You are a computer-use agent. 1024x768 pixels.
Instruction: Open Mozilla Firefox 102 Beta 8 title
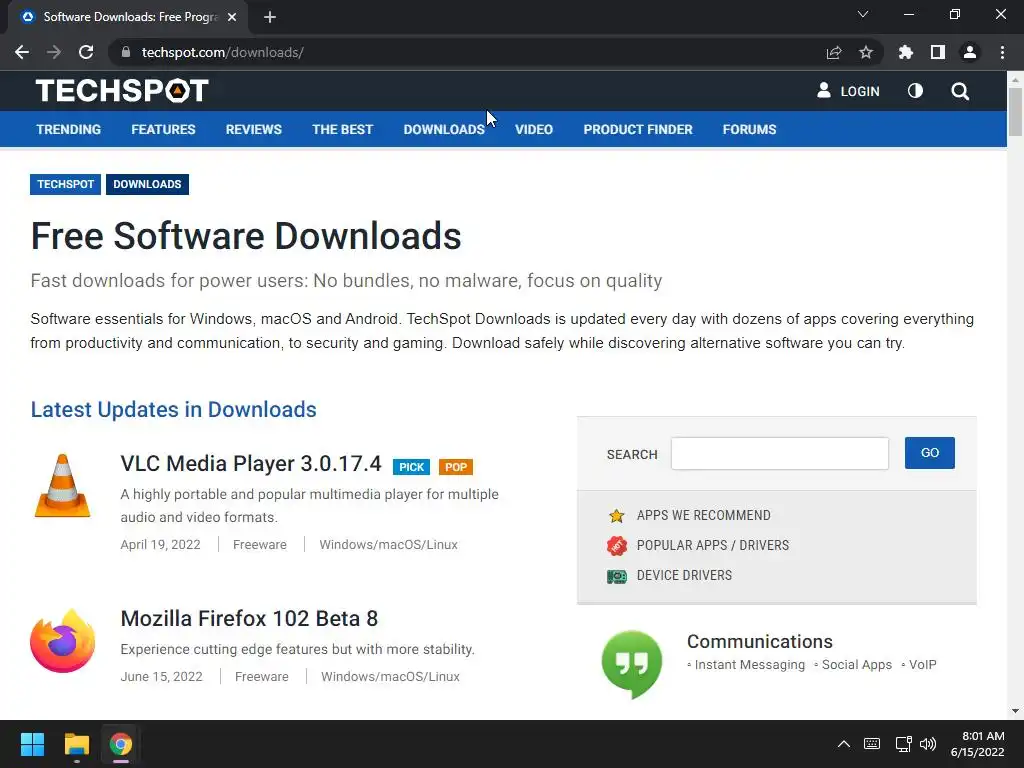[249, 618]
